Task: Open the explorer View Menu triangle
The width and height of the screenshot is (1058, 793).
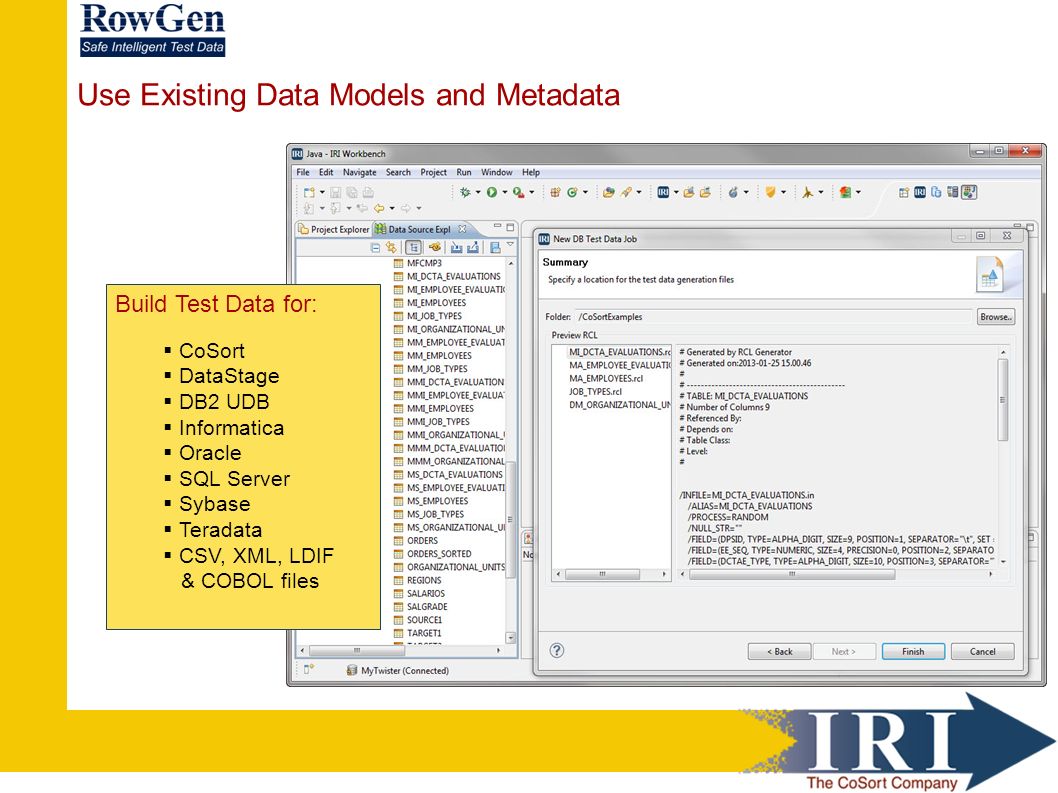Action: pos(510,245)
